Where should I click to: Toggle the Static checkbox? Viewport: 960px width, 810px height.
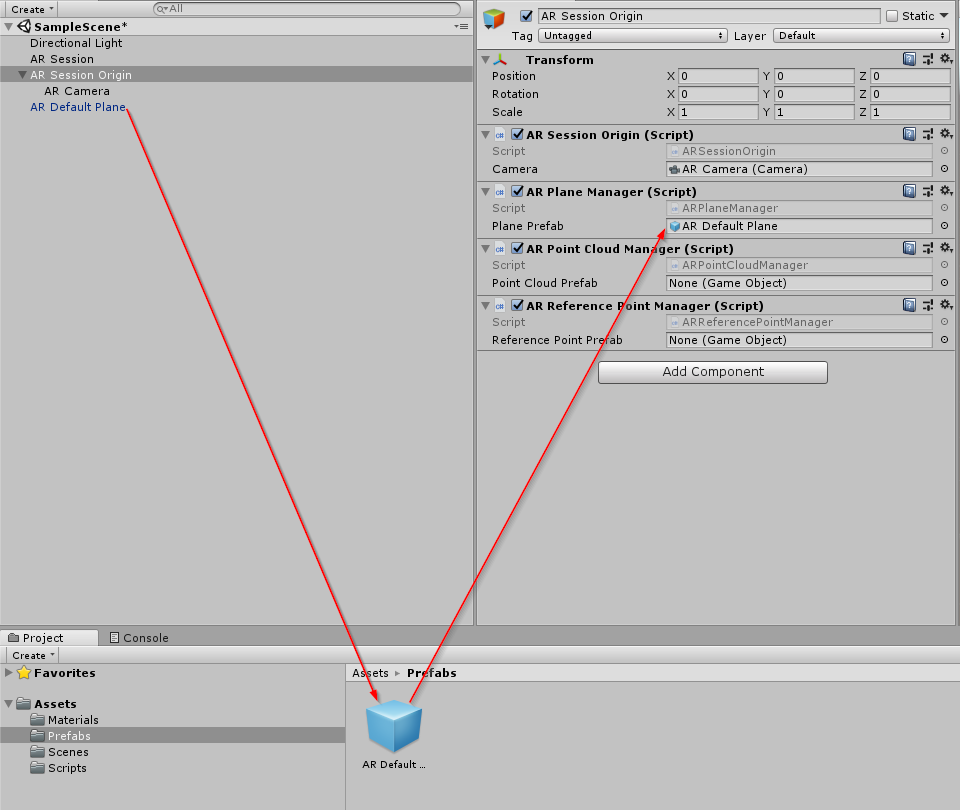pos(892,16)
